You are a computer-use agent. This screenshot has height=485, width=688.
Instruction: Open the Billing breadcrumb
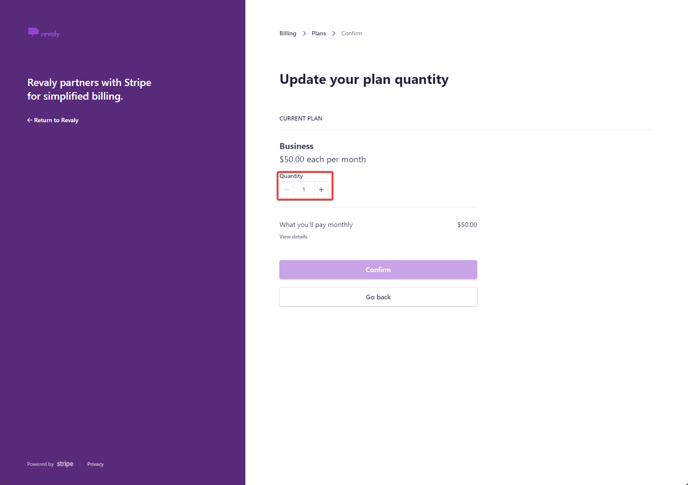pos(288,33)
